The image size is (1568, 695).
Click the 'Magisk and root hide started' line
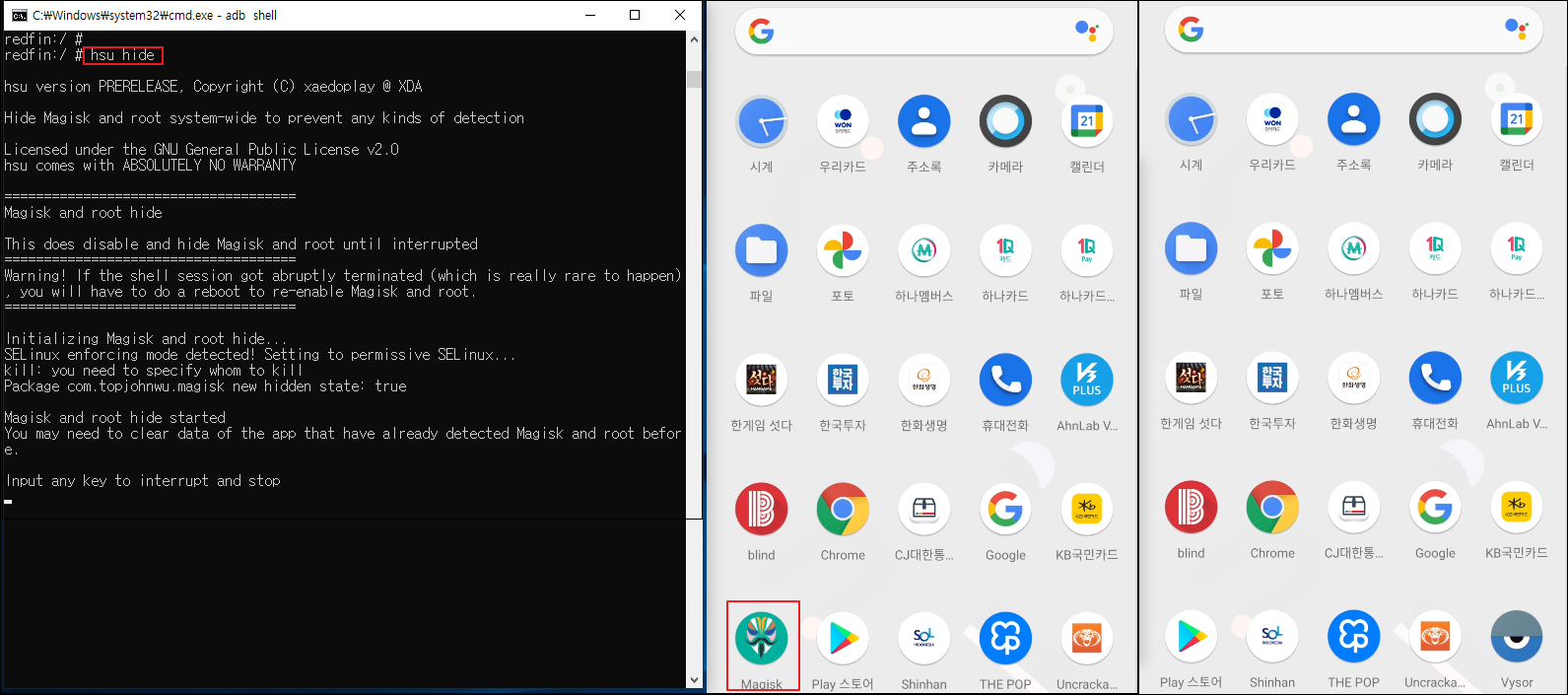pos(115,418)
